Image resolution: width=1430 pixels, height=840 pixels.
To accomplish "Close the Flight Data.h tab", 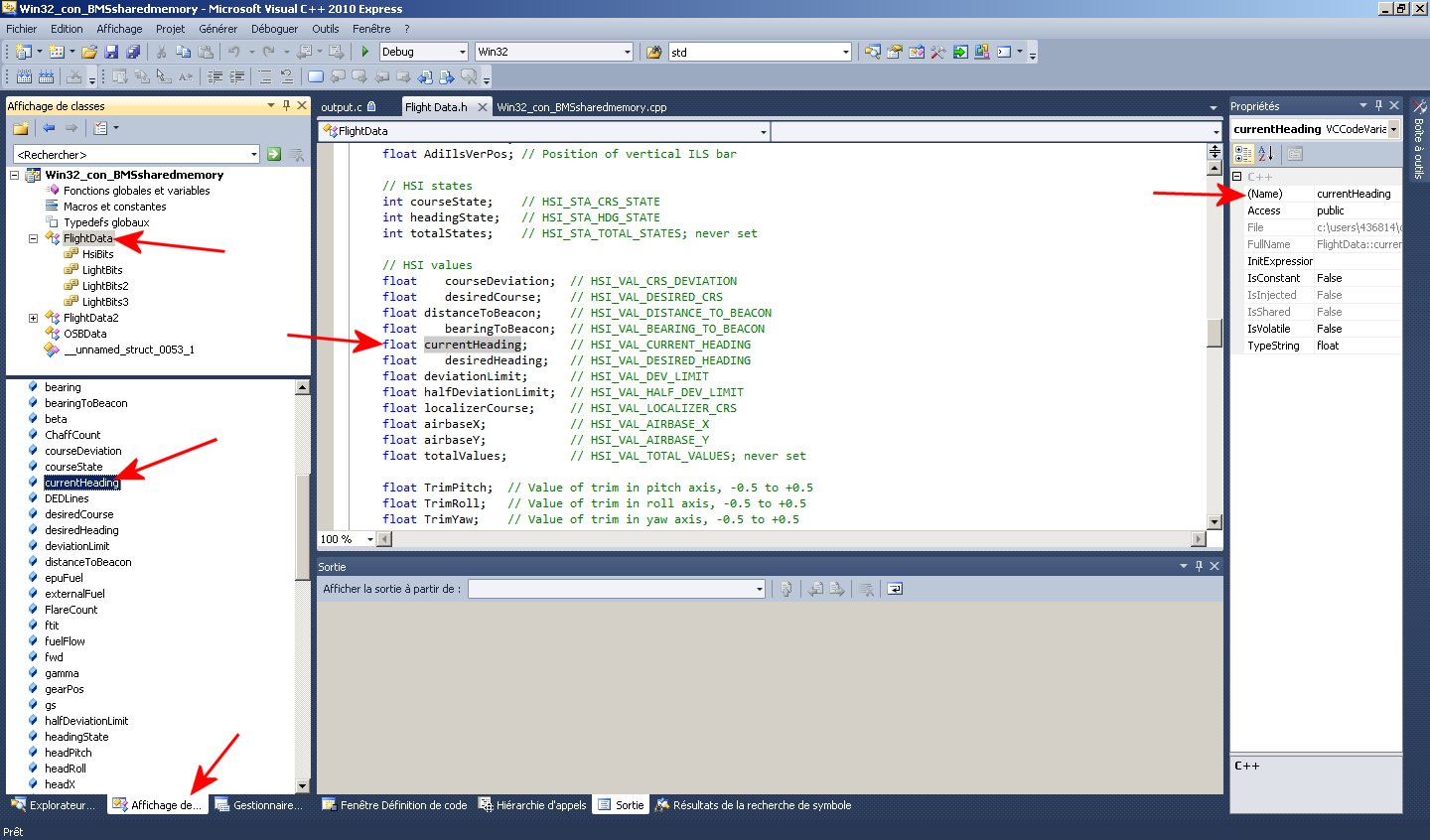I will tap(483, 106).
